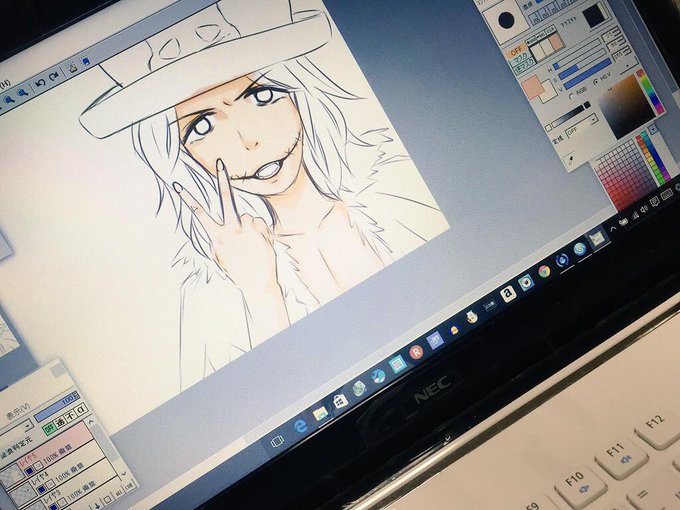Click the round brush tip preview
Image resolution: width=680 pixels, height=510 pixels.
point(506,20)
